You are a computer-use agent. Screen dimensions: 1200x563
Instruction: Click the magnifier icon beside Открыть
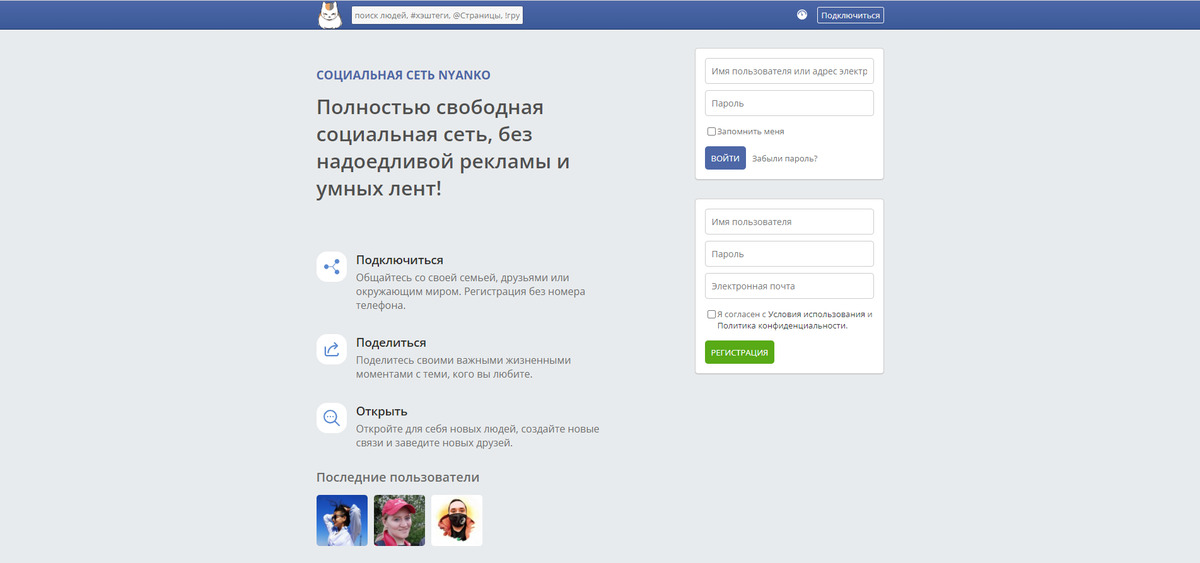[x=331, y=417]
